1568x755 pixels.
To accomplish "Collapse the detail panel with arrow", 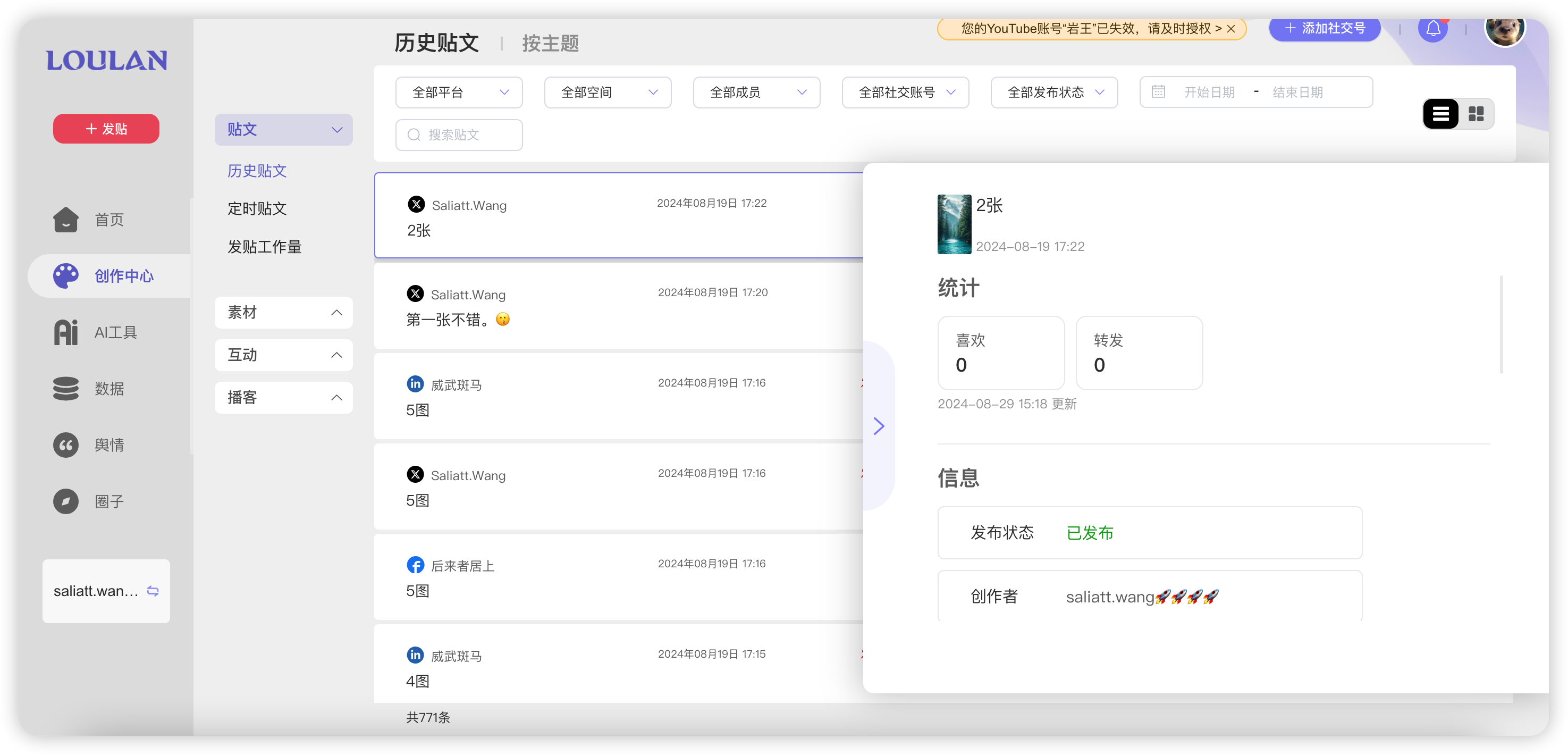I will tap(879, 425).
